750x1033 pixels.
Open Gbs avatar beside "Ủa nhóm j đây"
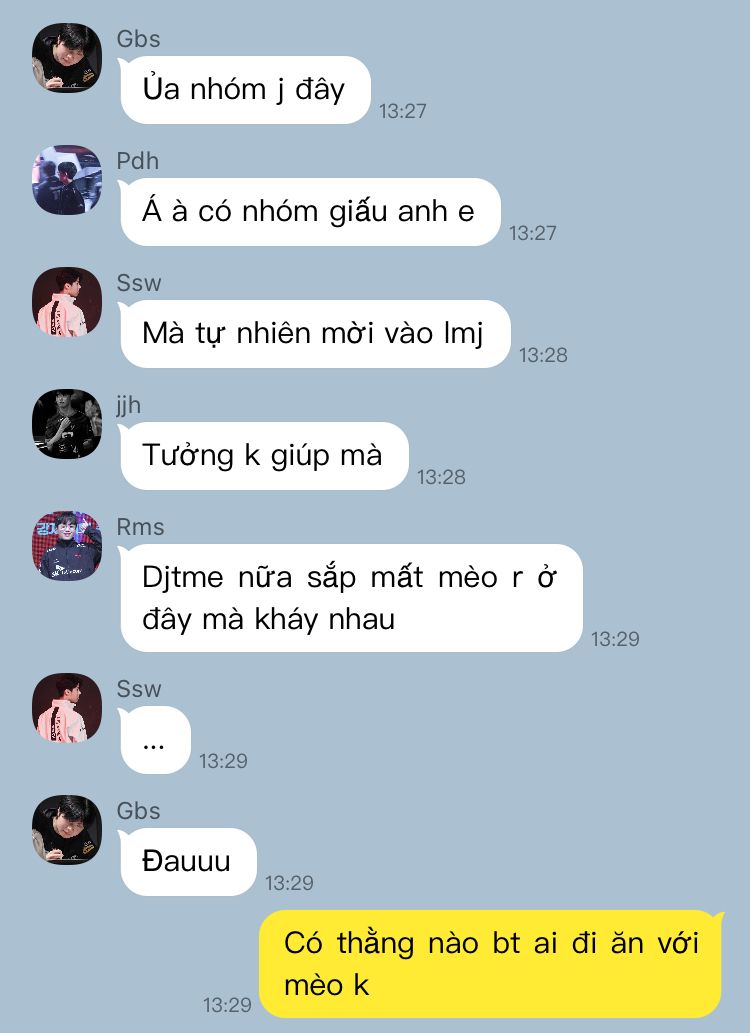[x=67, y=58]
